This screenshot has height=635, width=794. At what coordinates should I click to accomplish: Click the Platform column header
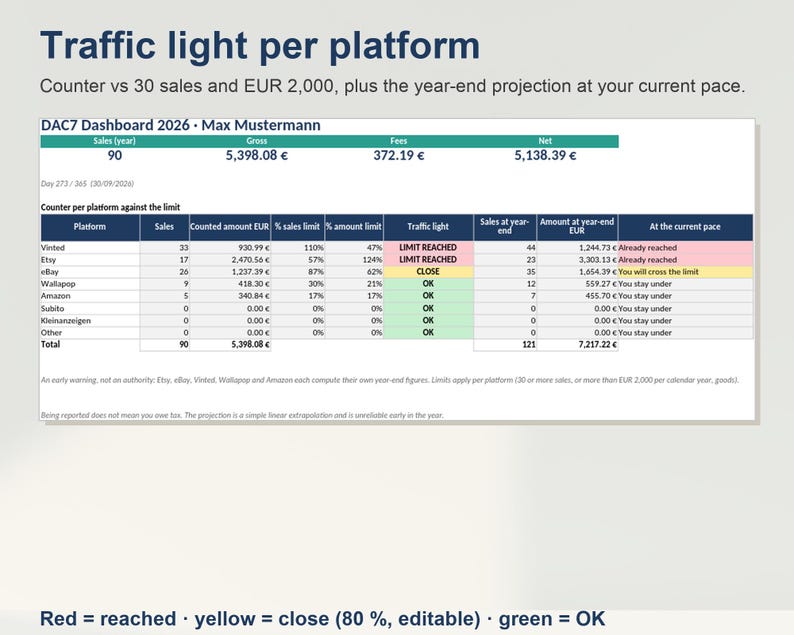tap(90, 227)
